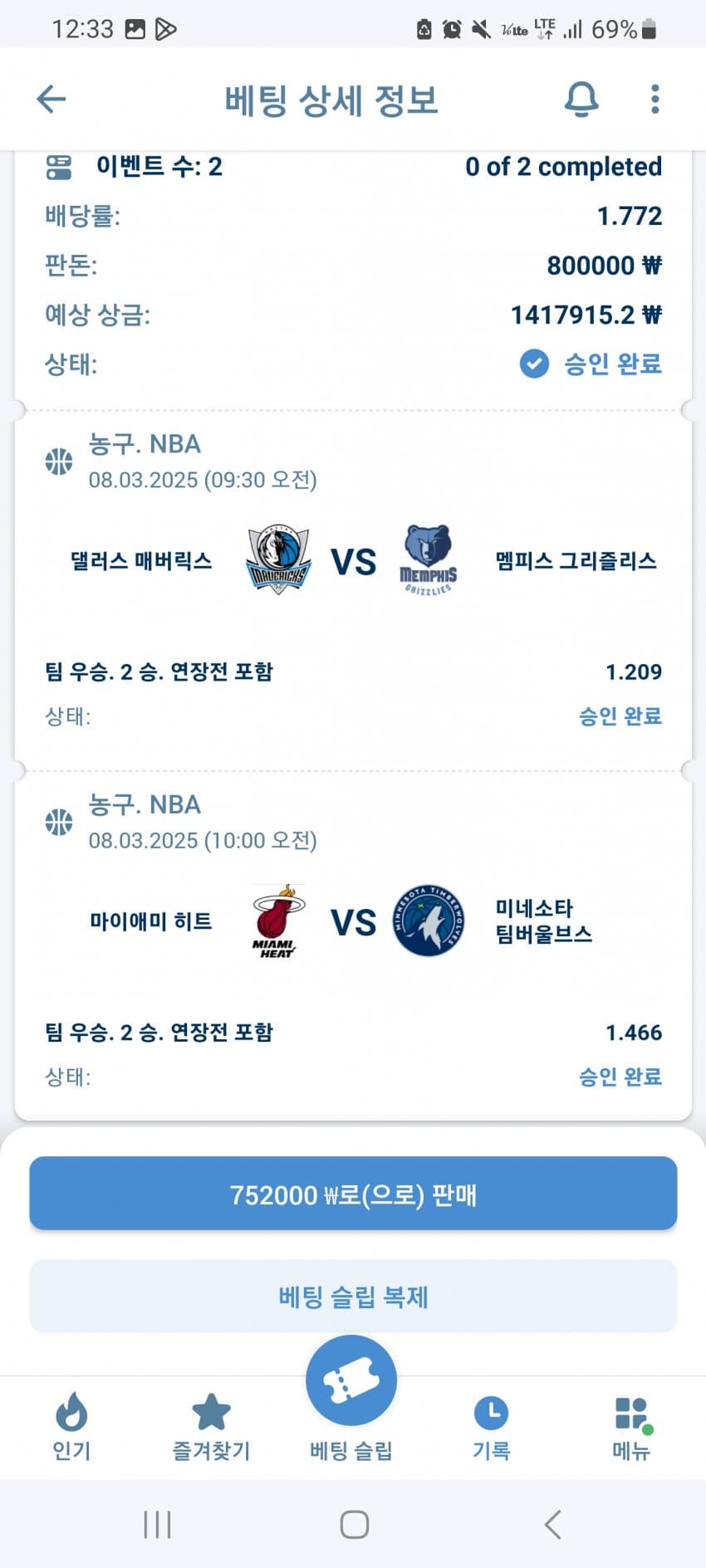Tap Android recent apps button
The image size is (706, 1568).
(157, 1524)
